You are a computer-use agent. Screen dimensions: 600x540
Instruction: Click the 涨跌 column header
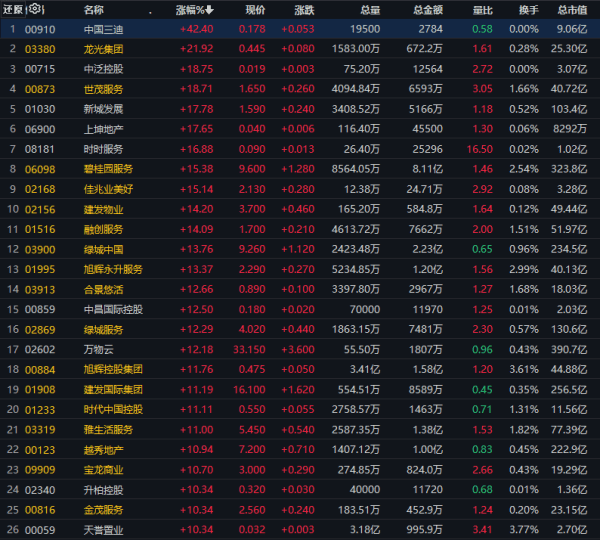(306, 10)
